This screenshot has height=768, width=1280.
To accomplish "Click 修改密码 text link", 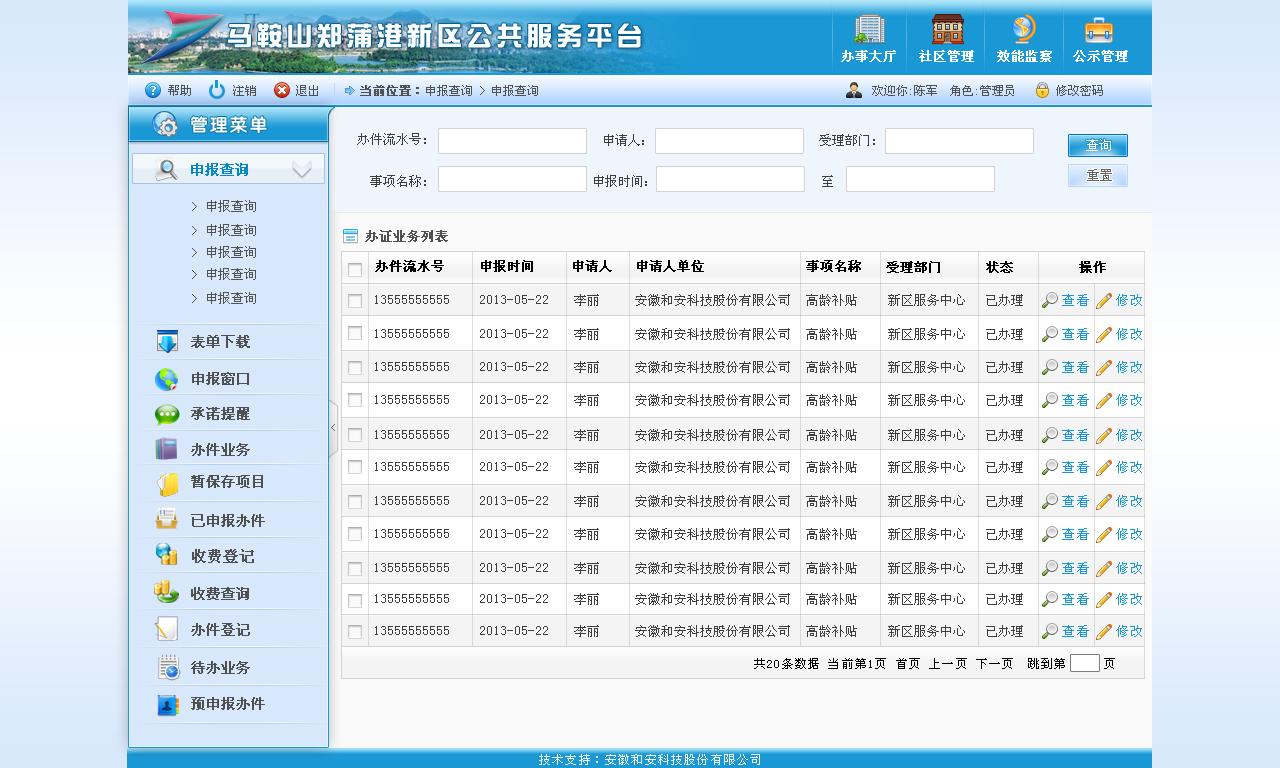I will pos(1079,90).
